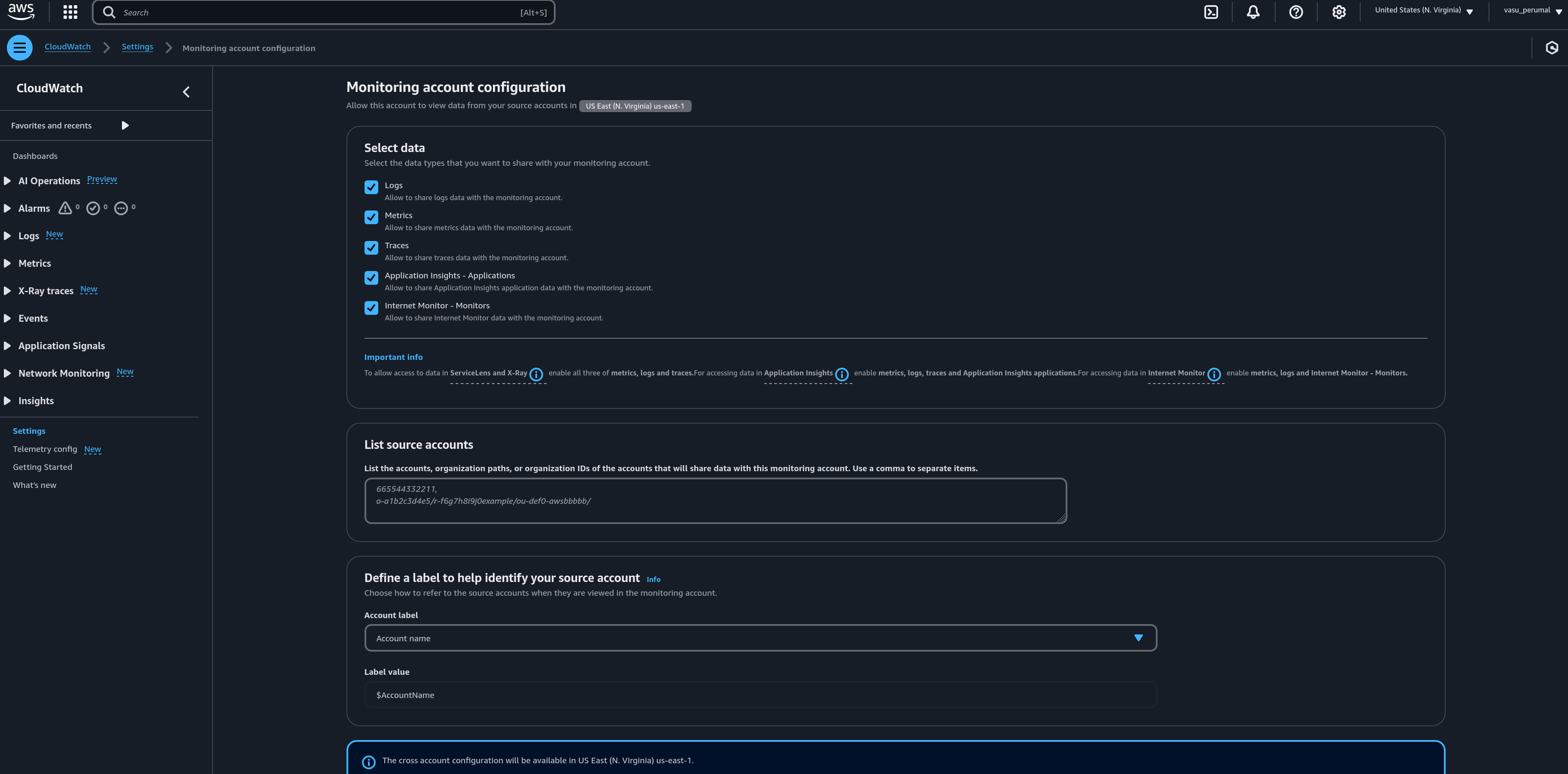The image size is (1568, 774).
Task: Open the hexagon panel icon at right
Action: pyautogui.click(x=1552, y=48)
